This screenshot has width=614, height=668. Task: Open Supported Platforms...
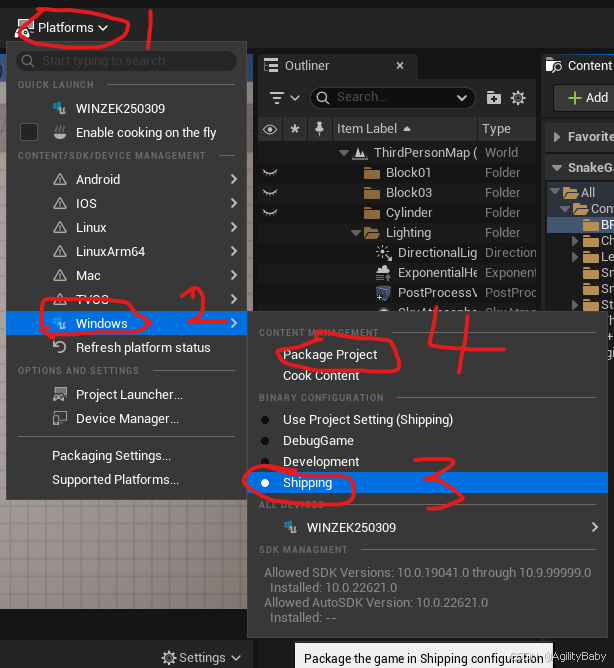coord(115,480)
